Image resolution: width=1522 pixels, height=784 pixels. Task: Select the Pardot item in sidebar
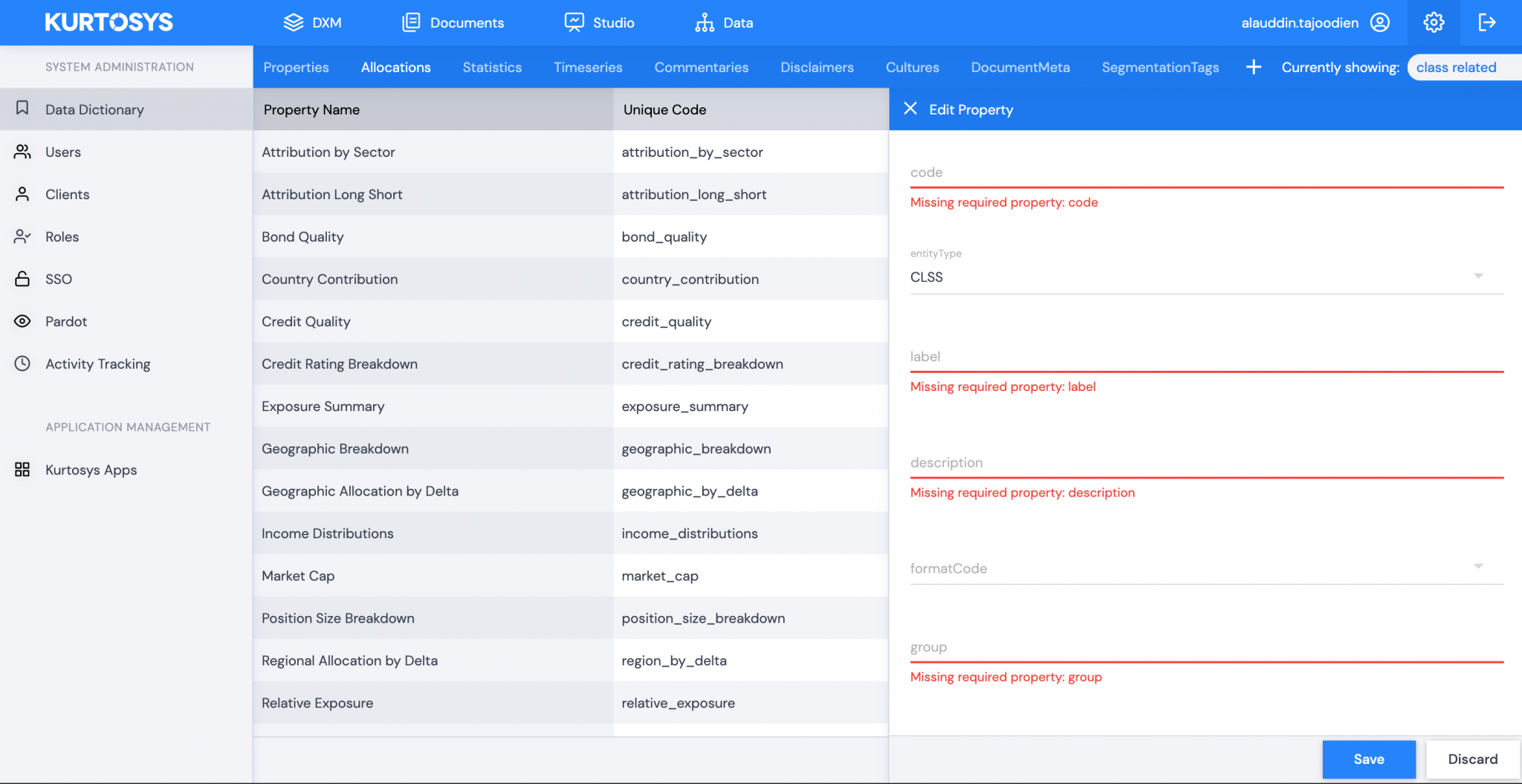tap(67, 321)
